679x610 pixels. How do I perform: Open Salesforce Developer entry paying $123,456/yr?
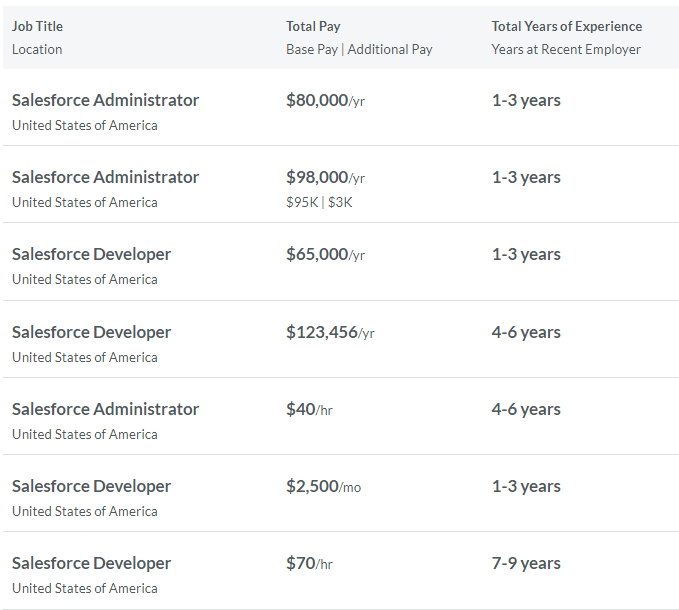pyautogui.click(x=91, y=332)
